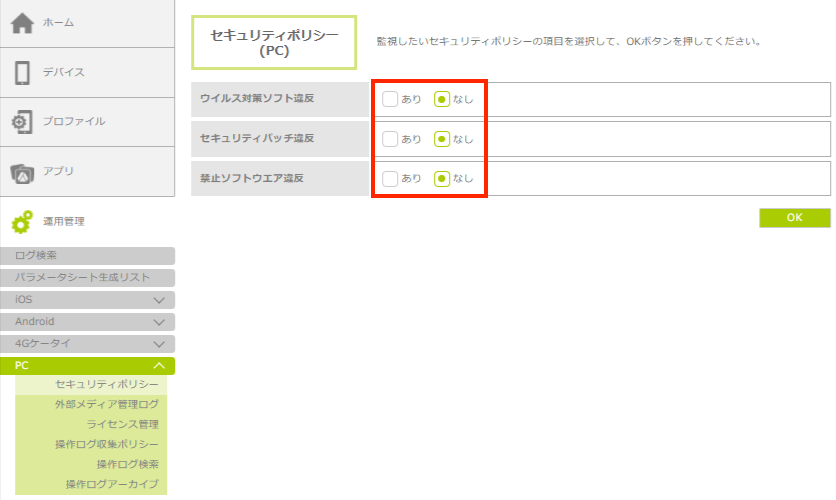
Task: Select 'あり' for 禁止ソフトウエア違反
Action: pos(390,179)
